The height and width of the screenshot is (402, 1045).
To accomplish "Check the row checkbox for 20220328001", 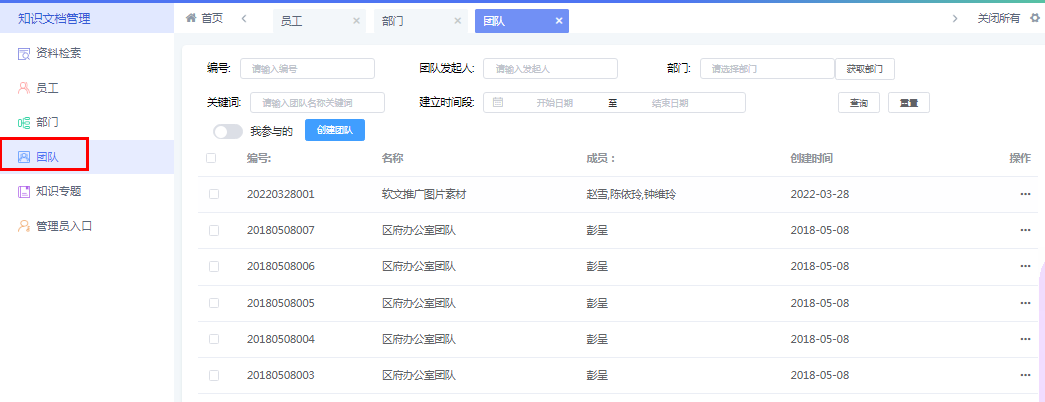I will point(213,194).
